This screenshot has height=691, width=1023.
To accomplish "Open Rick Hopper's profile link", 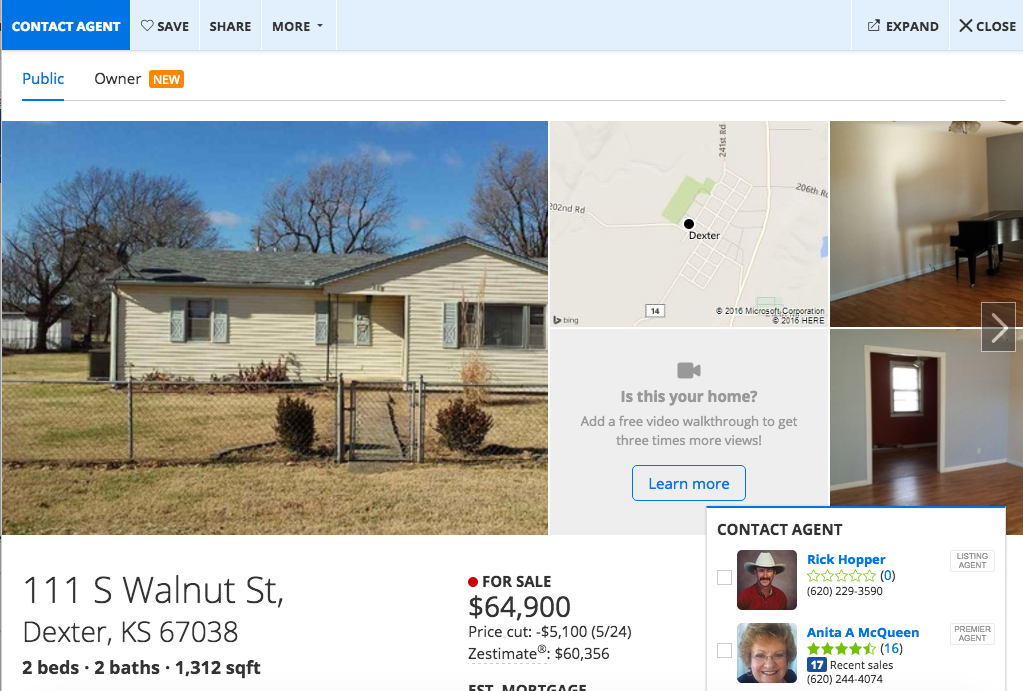I will pos(846,559).
